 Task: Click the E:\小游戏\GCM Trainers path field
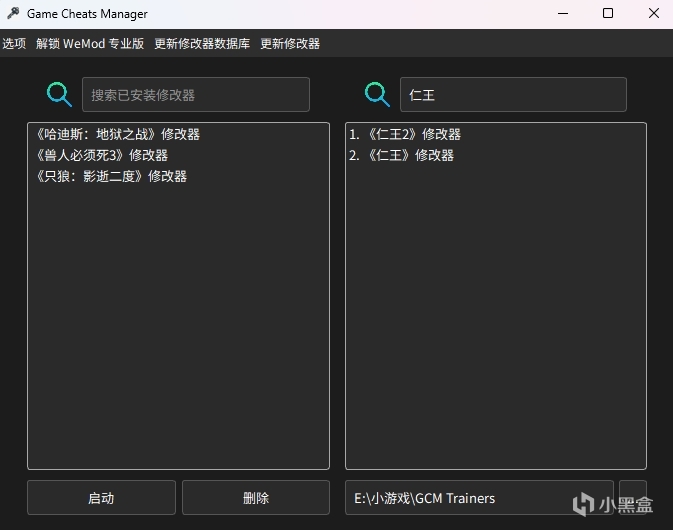479,498
